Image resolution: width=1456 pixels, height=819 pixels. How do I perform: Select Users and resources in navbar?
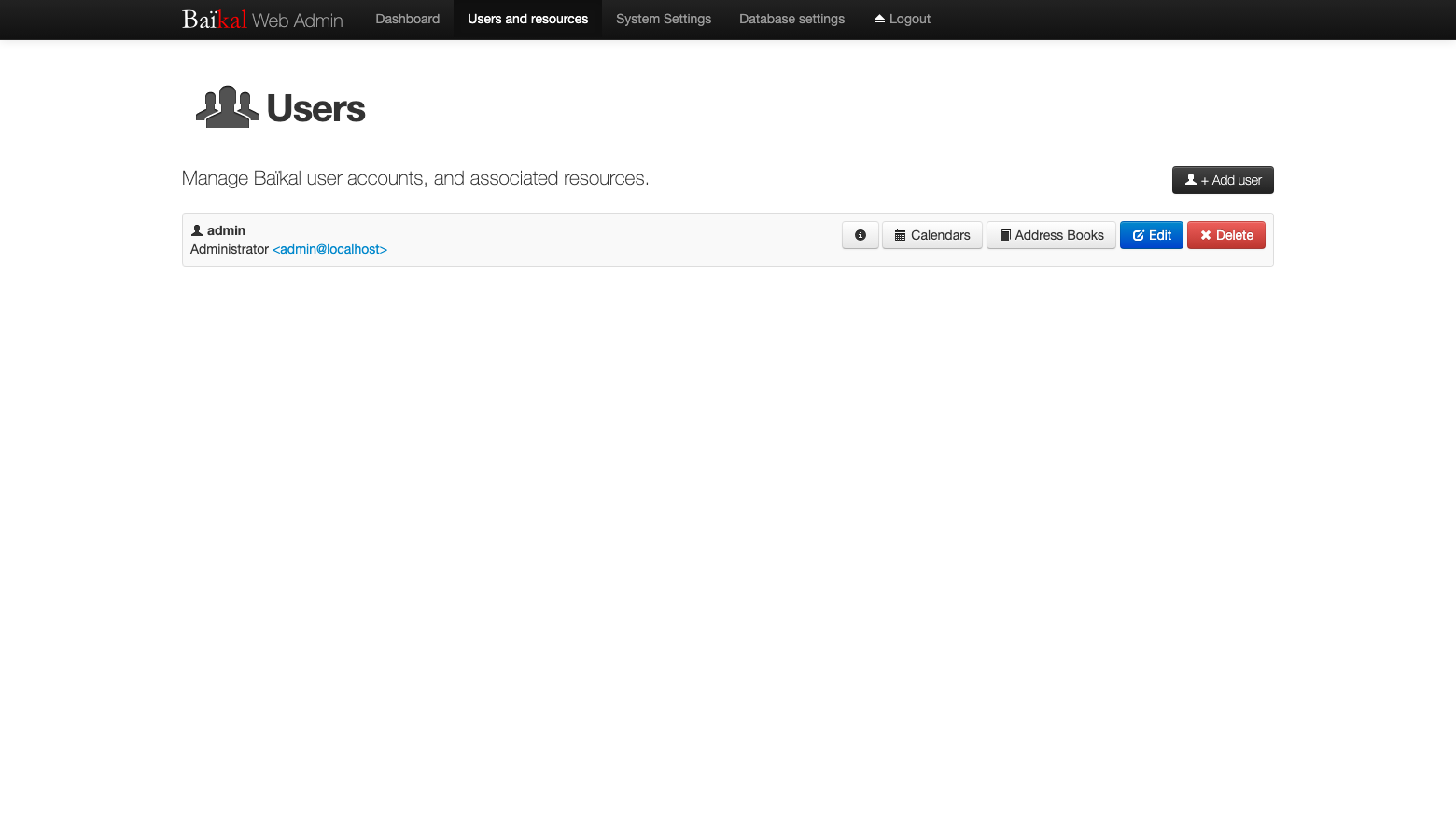tap(527, 19)
